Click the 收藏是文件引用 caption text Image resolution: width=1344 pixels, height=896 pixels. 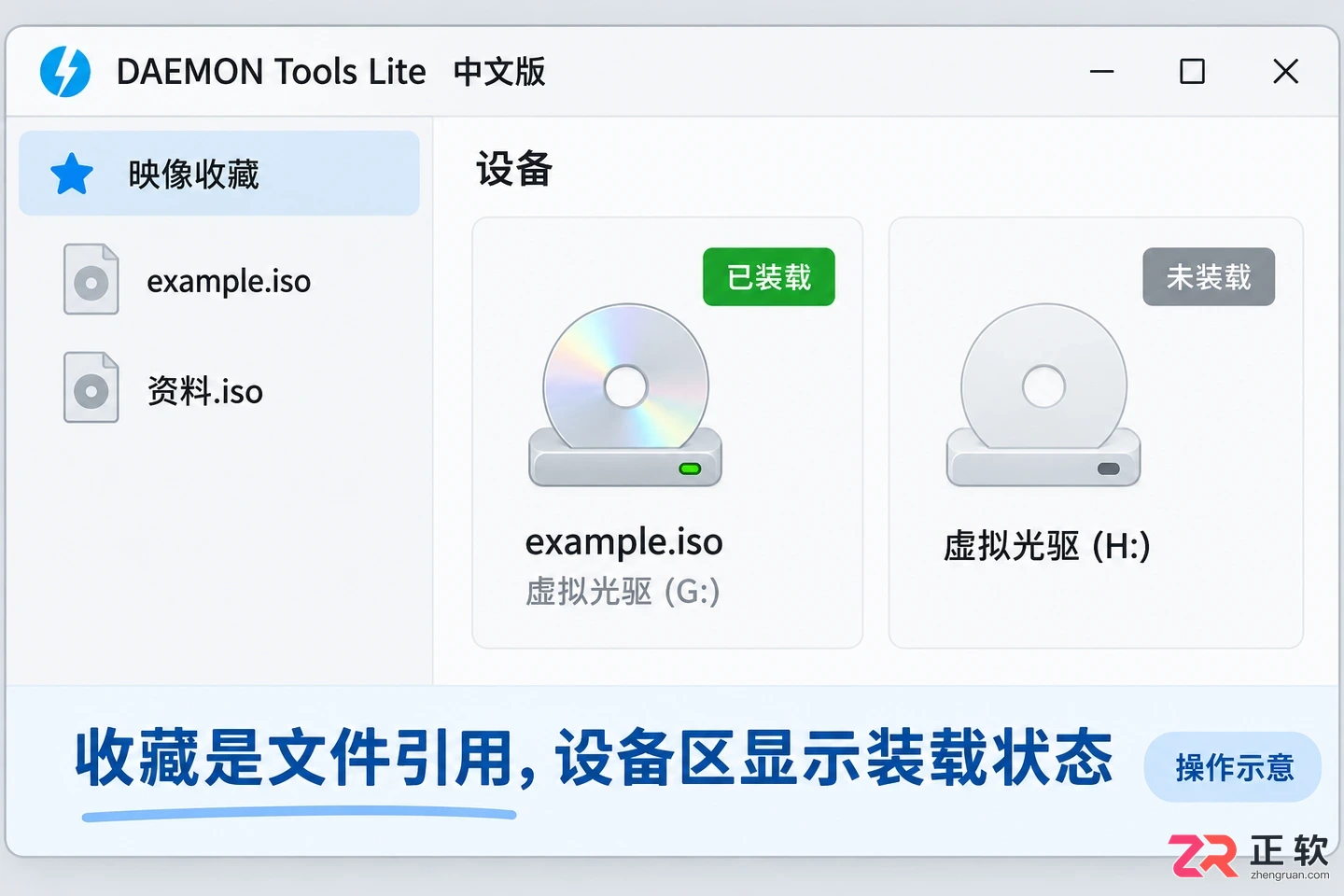[x=296, y=757]
